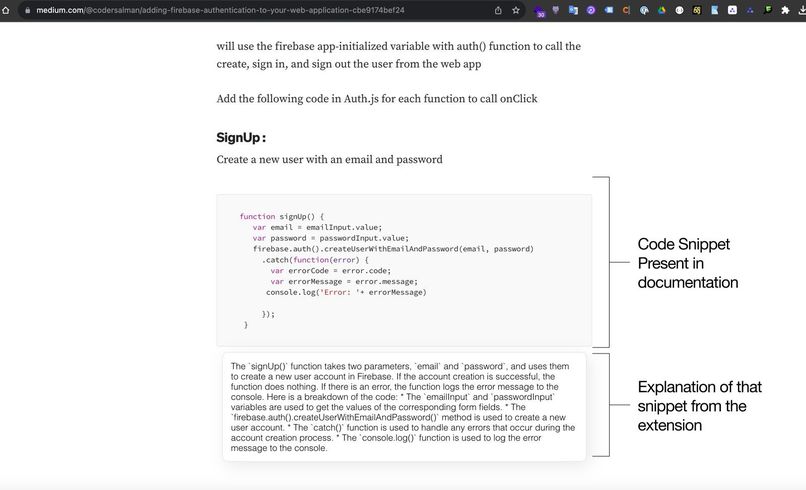Viewport: 806px width, 490px height.
Task: Click the home button in browser toolbar
Action: (x=6, y=10)
